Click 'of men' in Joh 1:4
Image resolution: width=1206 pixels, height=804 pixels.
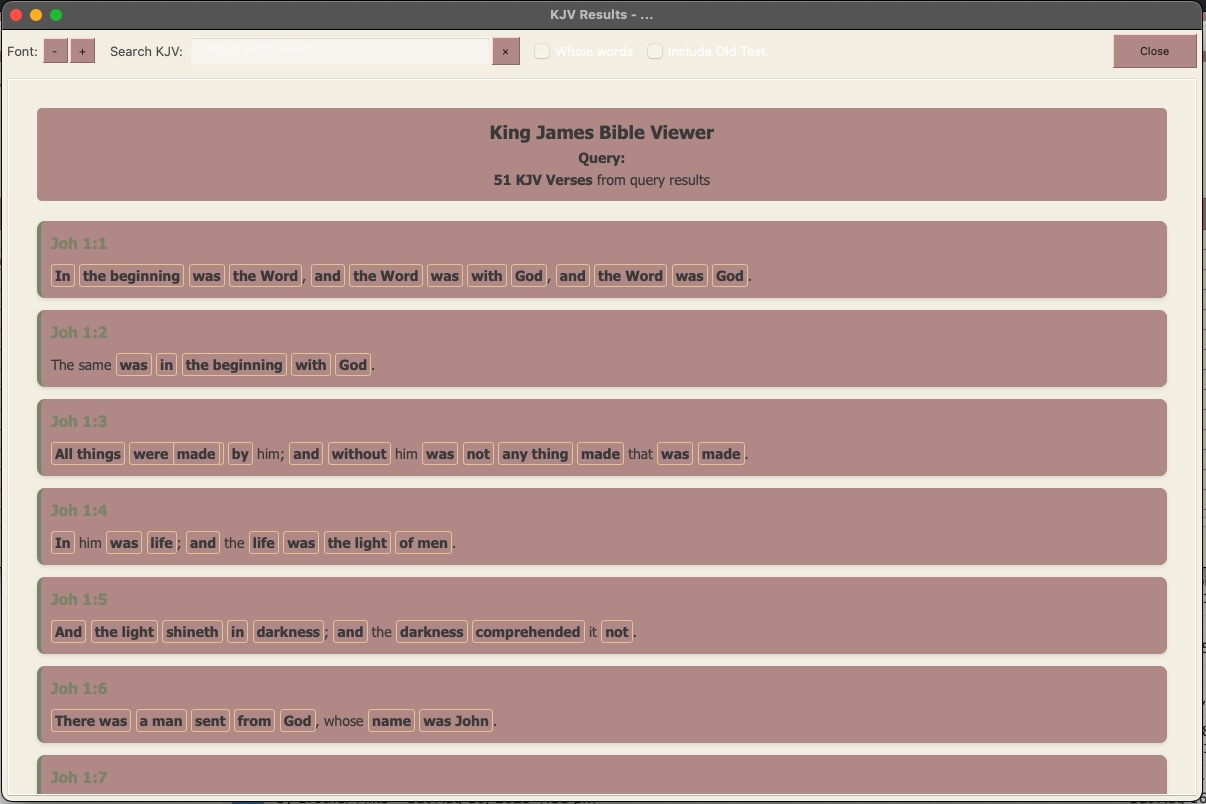[x=423, y=543]
